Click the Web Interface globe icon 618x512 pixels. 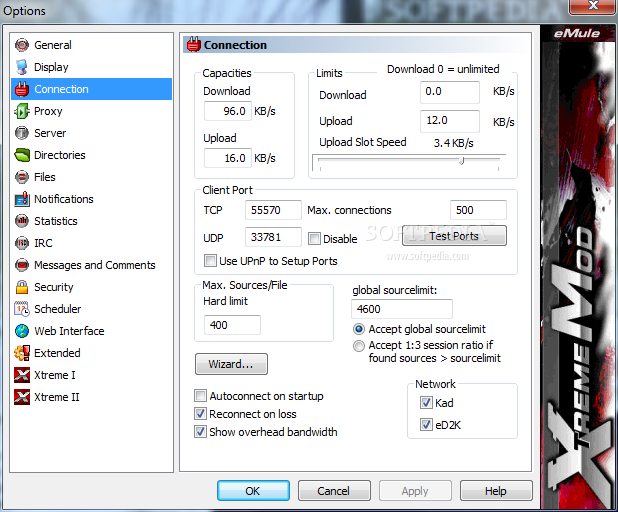click(x=22, y=331)
